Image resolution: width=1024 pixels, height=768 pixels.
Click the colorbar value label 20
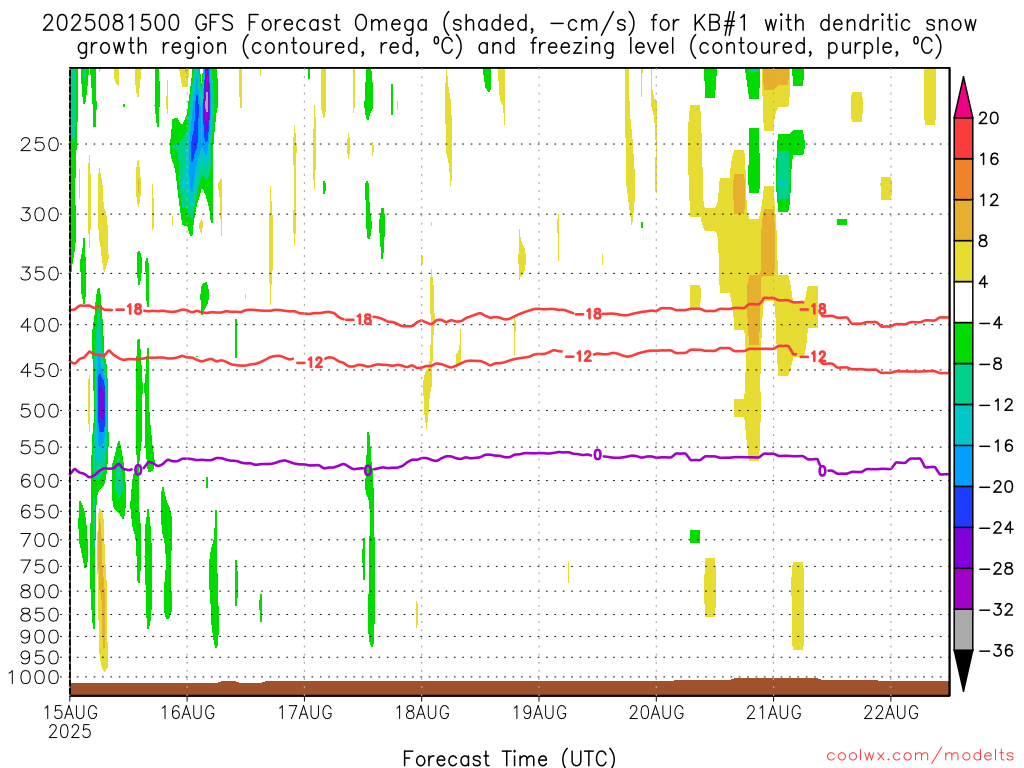989,118
